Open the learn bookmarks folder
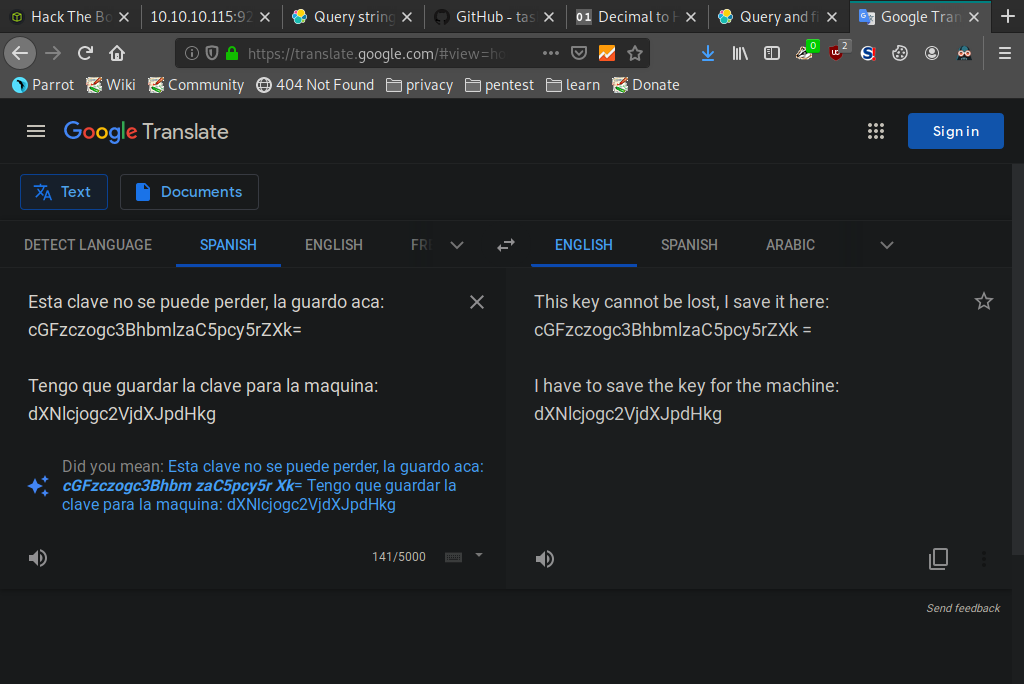1024x684 pixels. tap(573, 85)
